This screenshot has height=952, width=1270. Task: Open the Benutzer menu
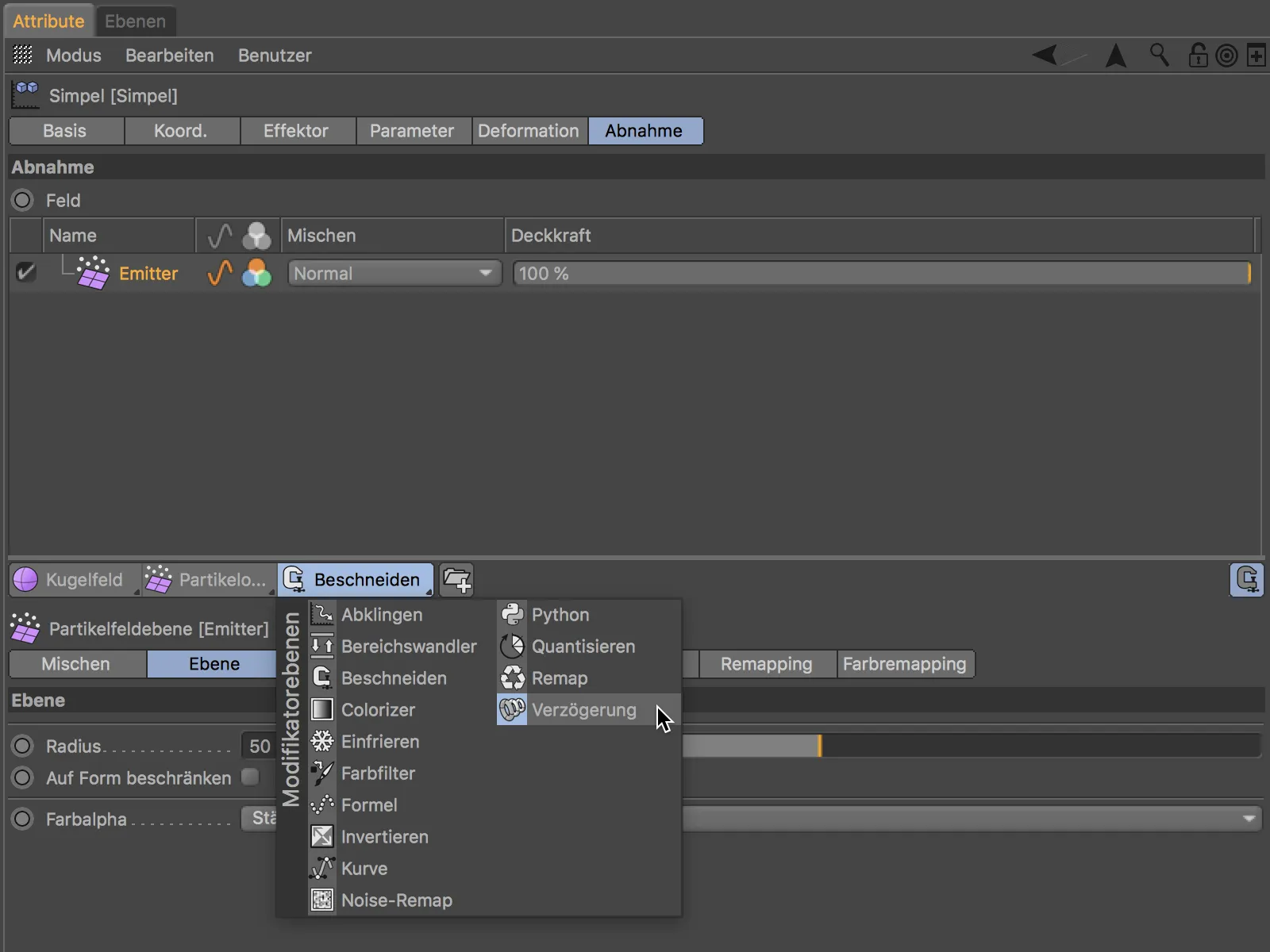tap(275, 56)
